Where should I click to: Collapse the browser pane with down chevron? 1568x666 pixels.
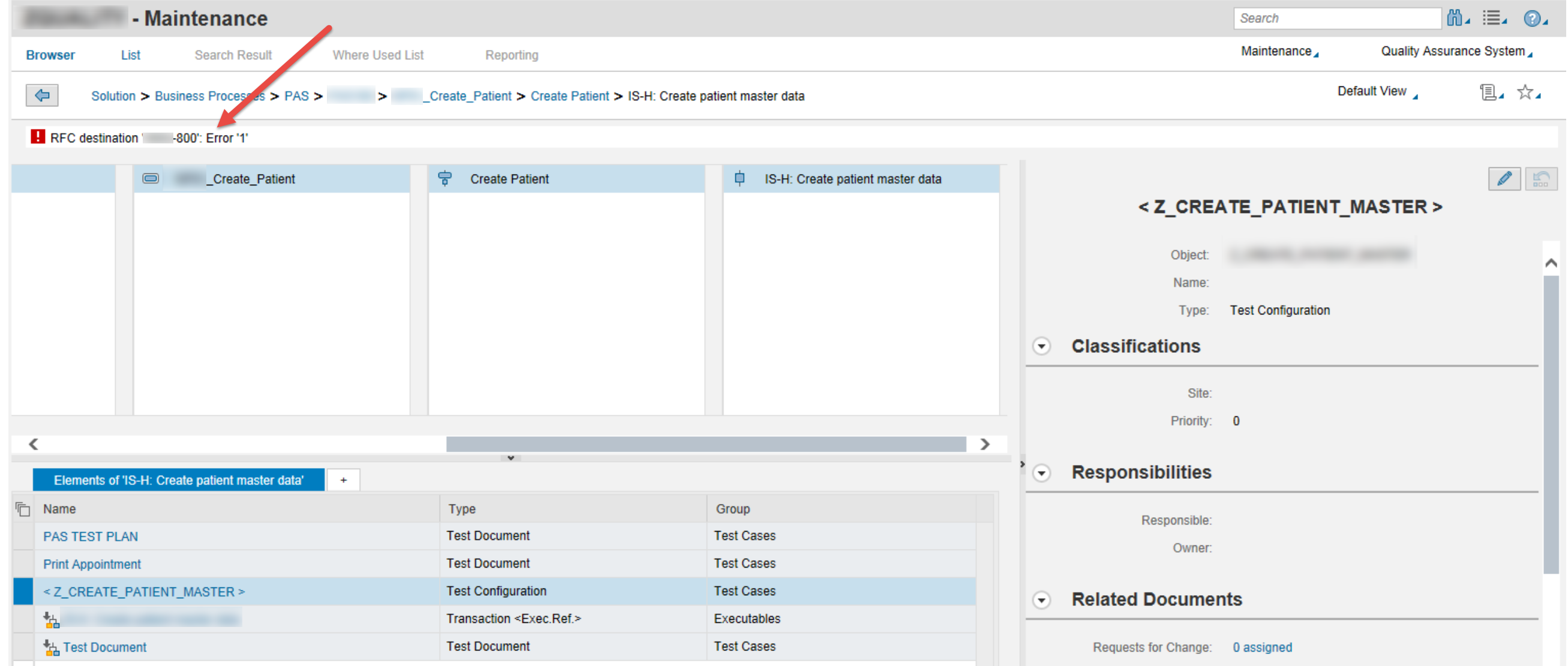click(x=510, y=458)
